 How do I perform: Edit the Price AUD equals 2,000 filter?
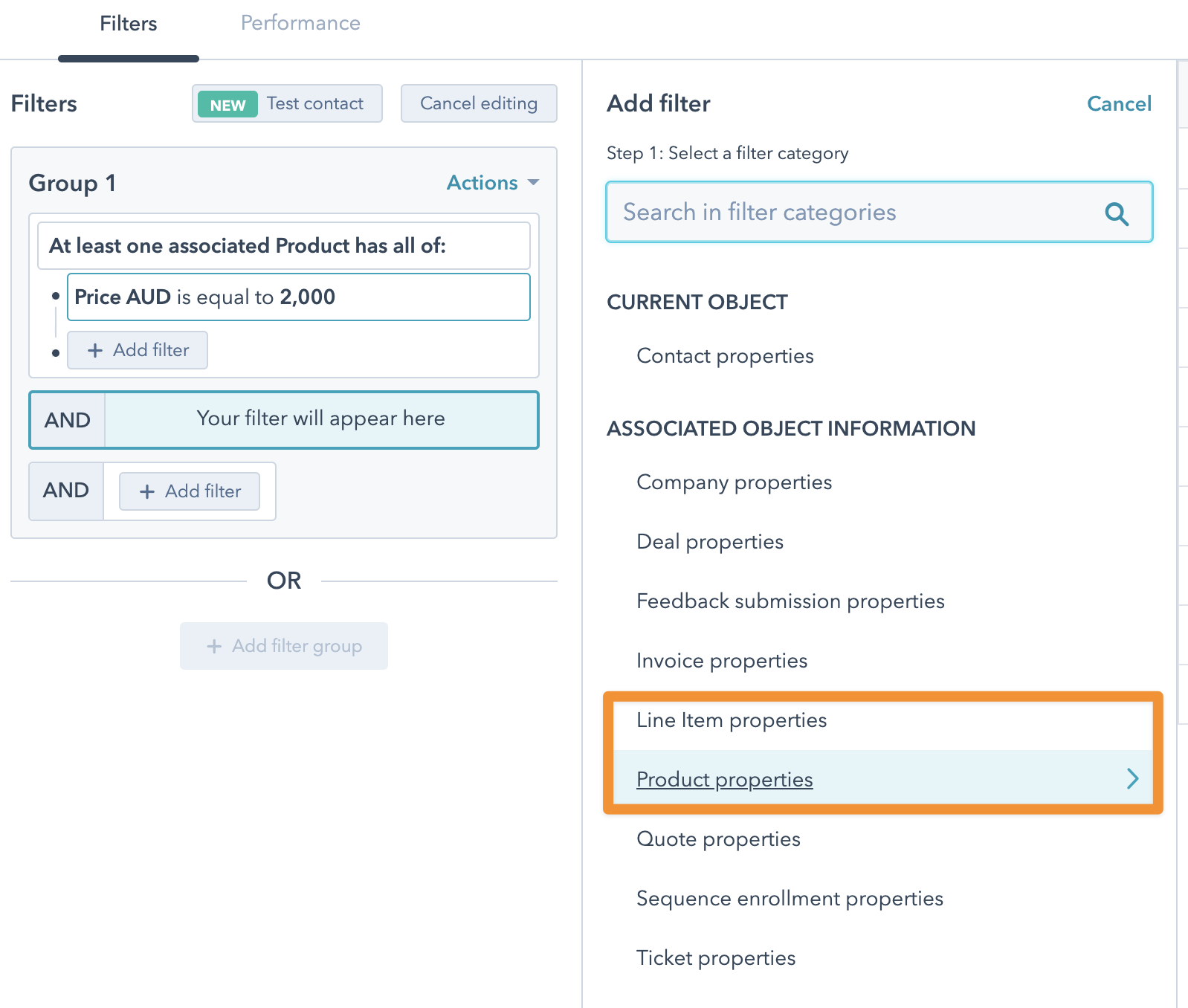coord(298,297)
